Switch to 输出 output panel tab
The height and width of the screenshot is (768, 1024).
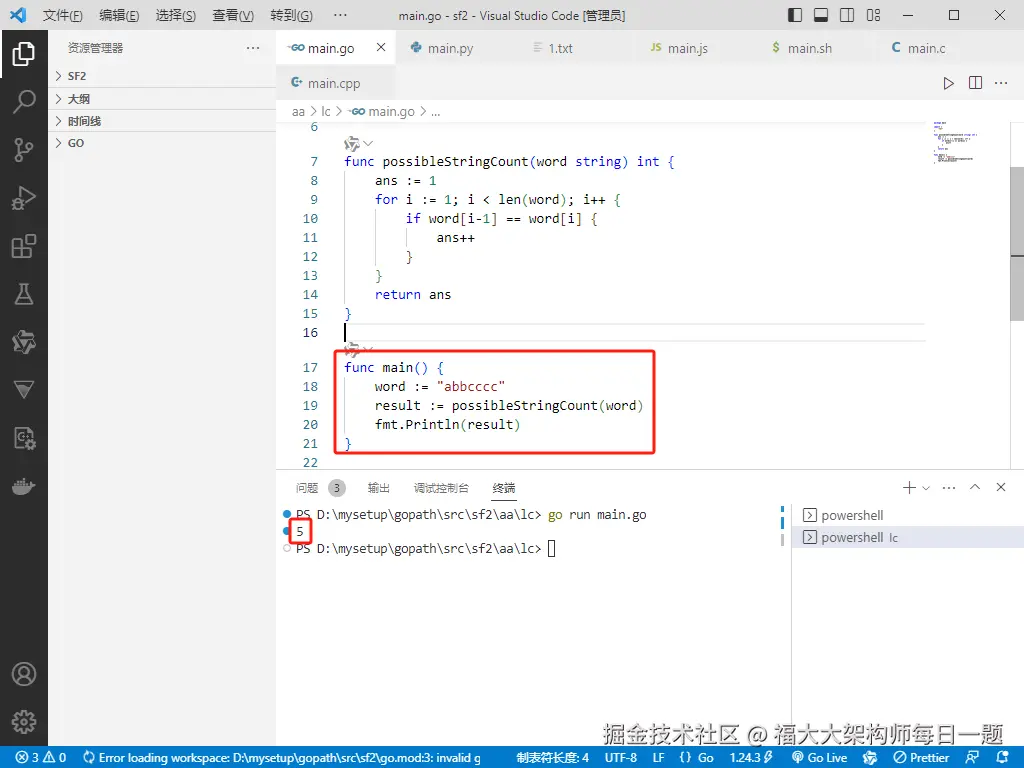coord(378,488)
